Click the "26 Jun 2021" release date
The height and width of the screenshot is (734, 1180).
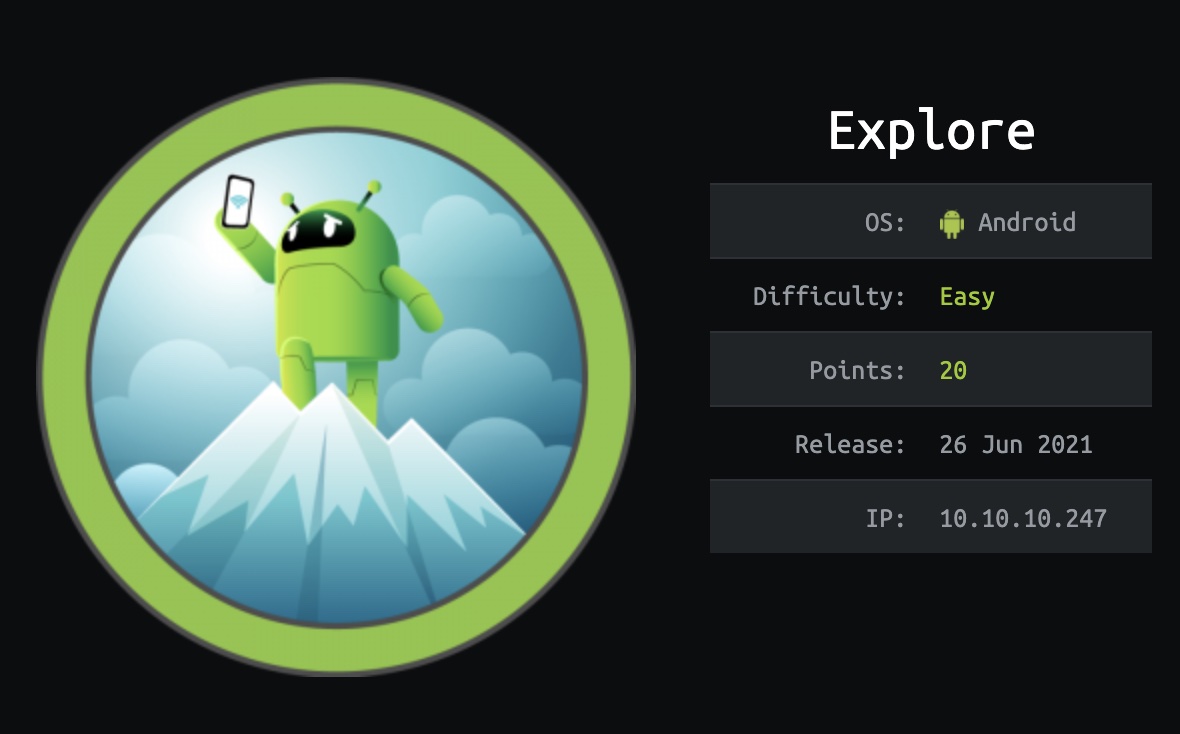click(1016, 444)
